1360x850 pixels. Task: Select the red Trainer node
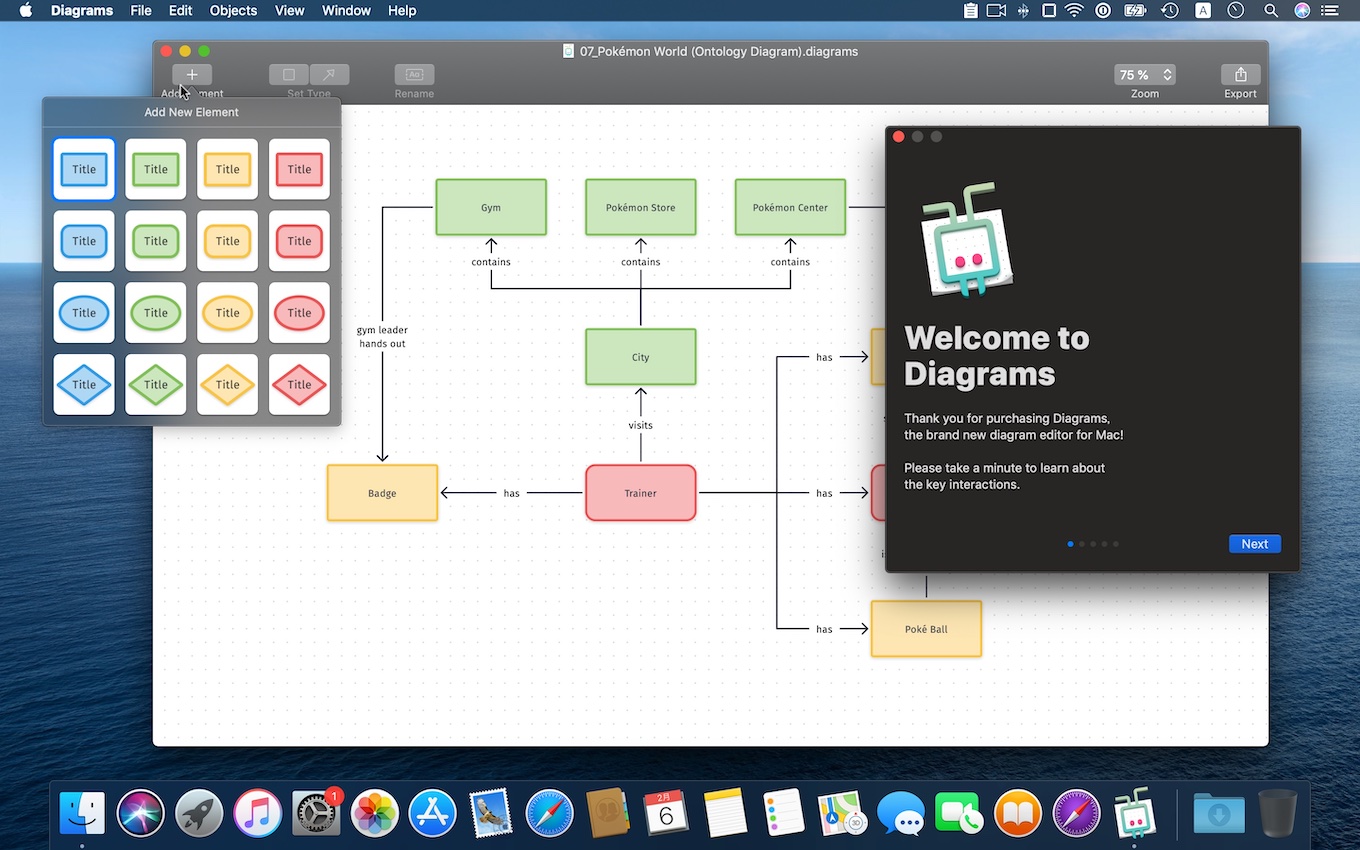pos(641,493)
